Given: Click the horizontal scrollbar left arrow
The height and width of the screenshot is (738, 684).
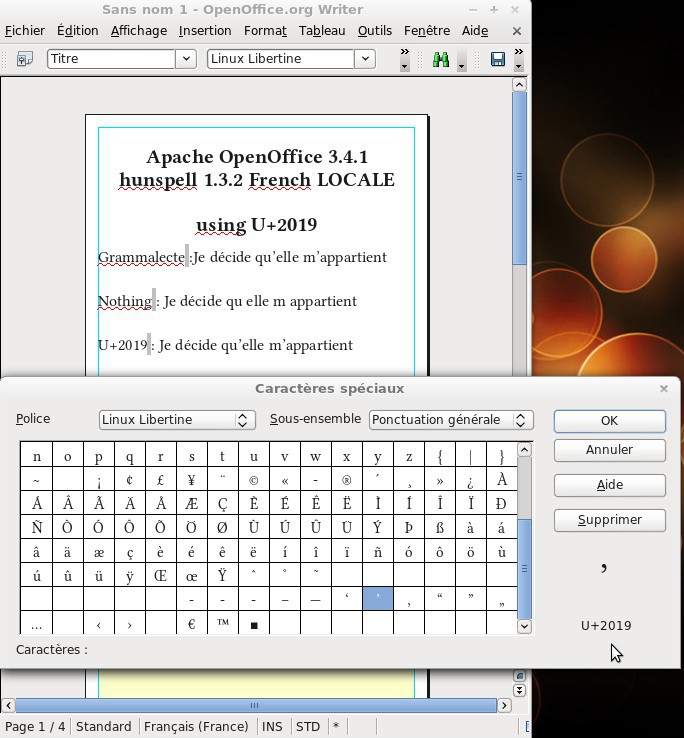Looking at the screenshot, I should 8,706.
